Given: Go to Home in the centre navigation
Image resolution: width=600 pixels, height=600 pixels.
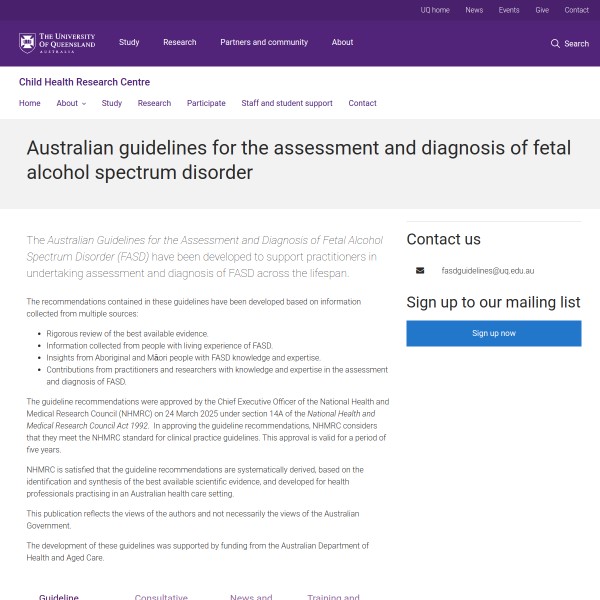Looking at the screenshot, I should click(x=30, y=103).
